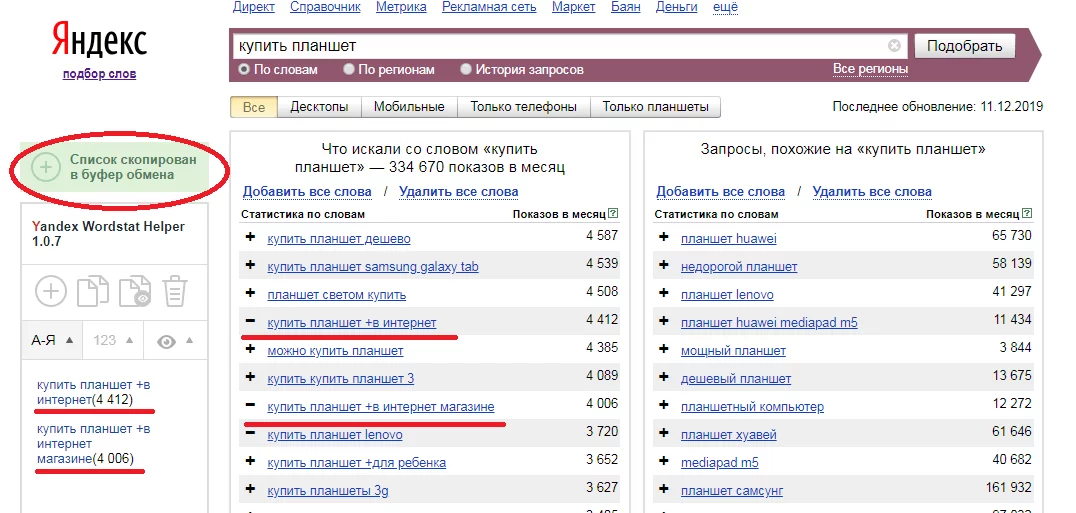The height and width of the screenshot is (513, 1076).
Task: Open 'Все регионы' region selector
Action: pyautogui.click(x=870, y=69)
